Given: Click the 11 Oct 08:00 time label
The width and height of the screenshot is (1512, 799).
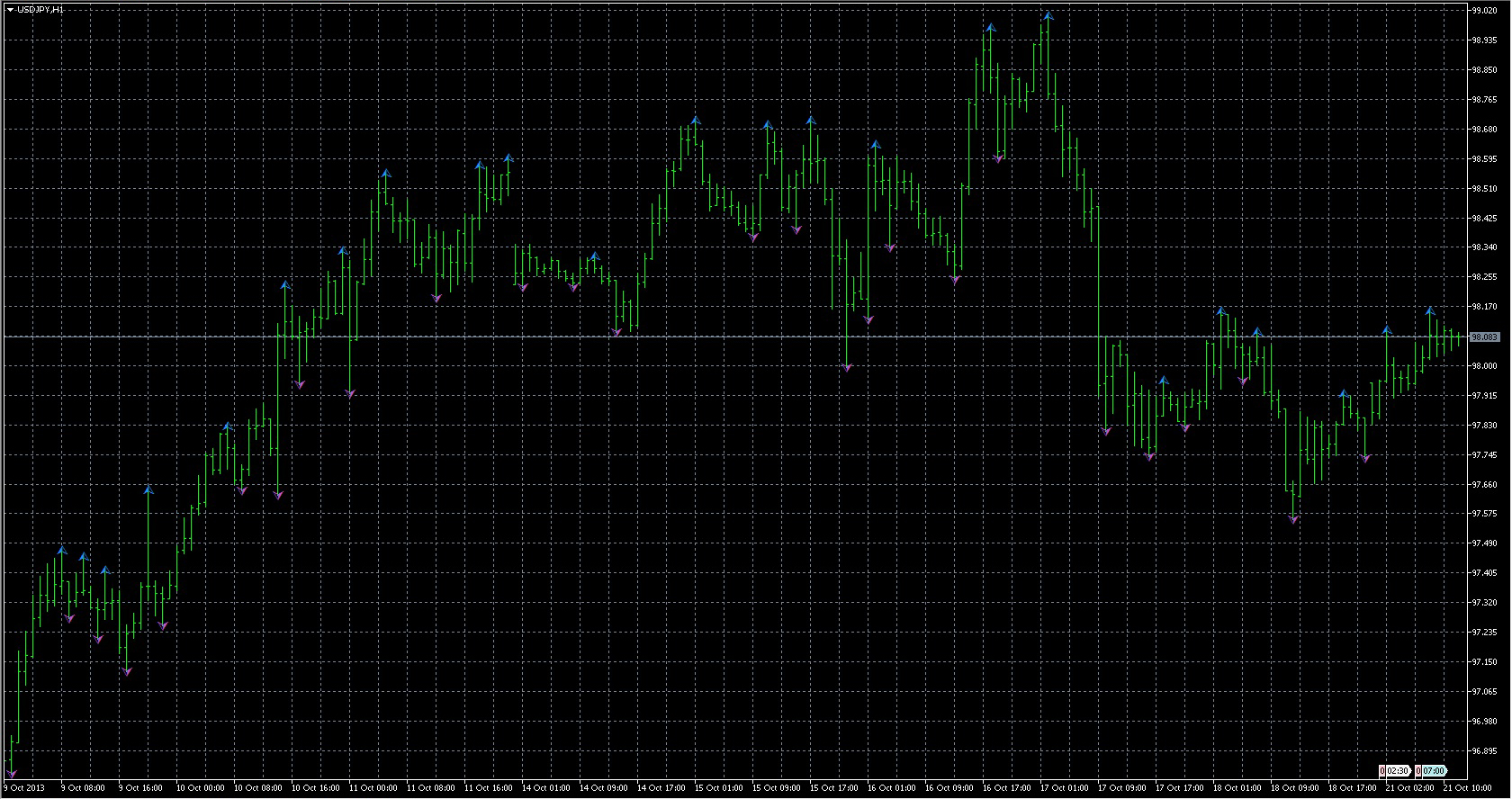Looking at the screenshot, I should [429, 788].
